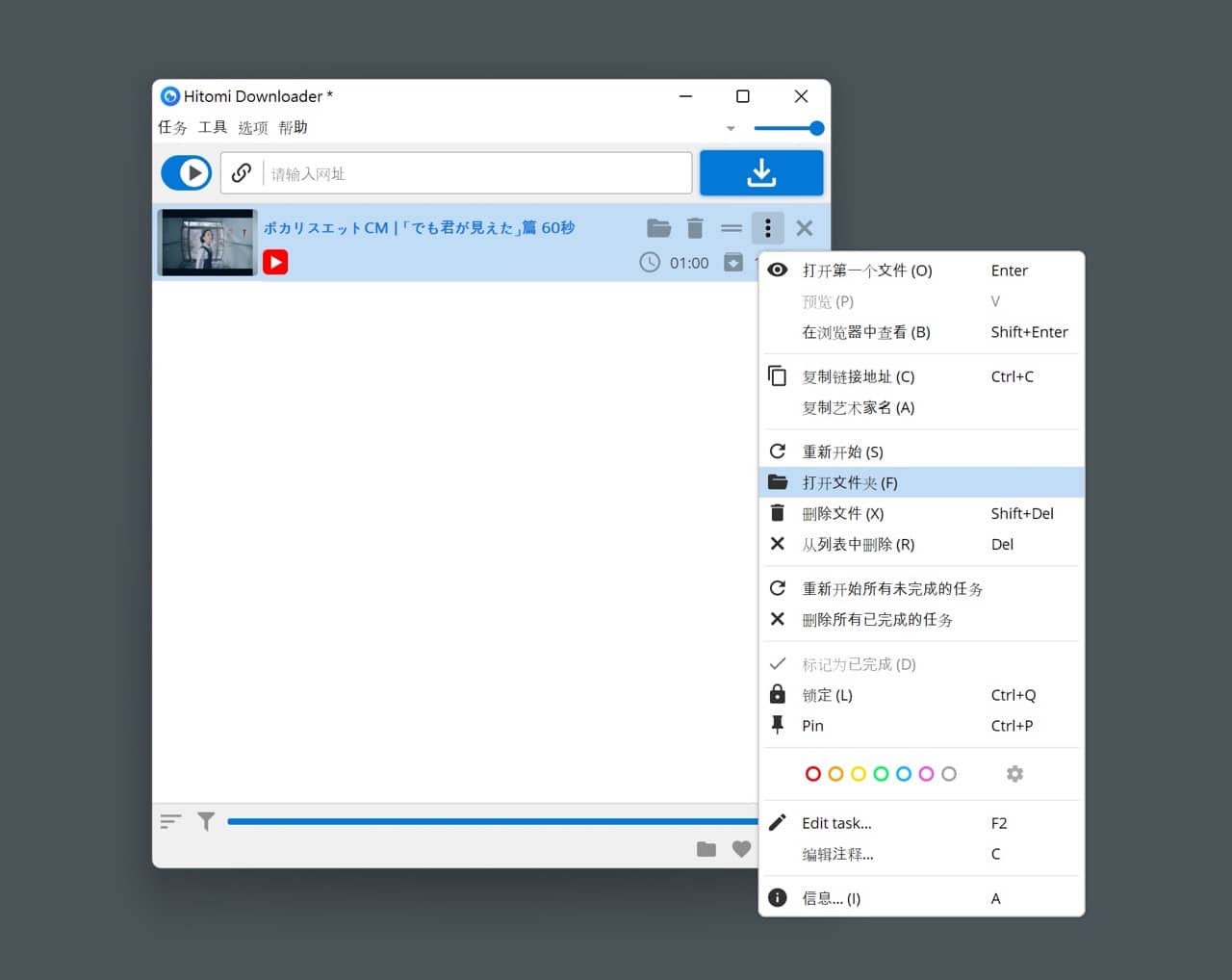Screen dimensions: 1232x980
Task: Click the folder icon in the status bar
Action: (706, 849)
